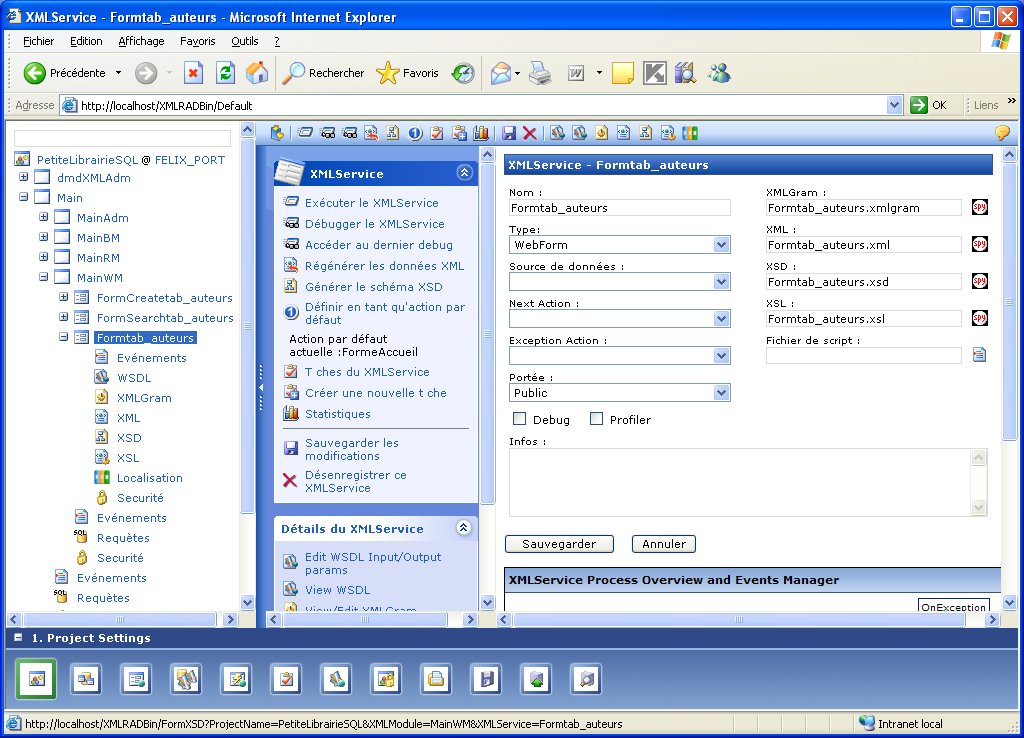Select first Project Settings icon in bottom bar
The image size is (1024, 738).
point(36,679)
